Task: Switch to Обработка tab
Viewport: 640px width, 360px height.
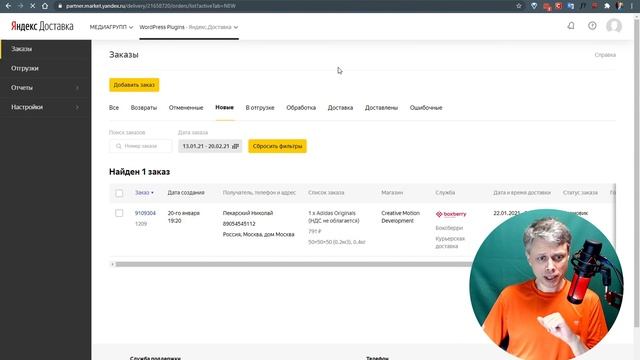Action: [x=301, y=108]
